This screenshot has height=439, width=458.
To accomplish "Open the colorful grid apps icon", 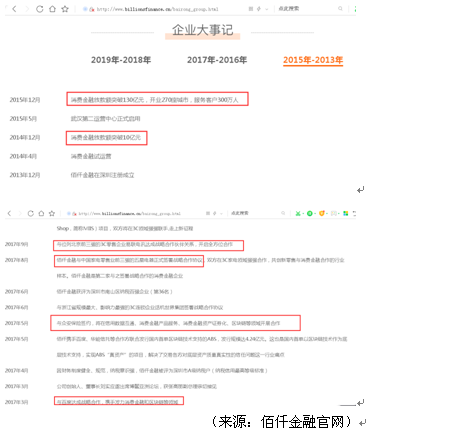I will tap(346, 213).
